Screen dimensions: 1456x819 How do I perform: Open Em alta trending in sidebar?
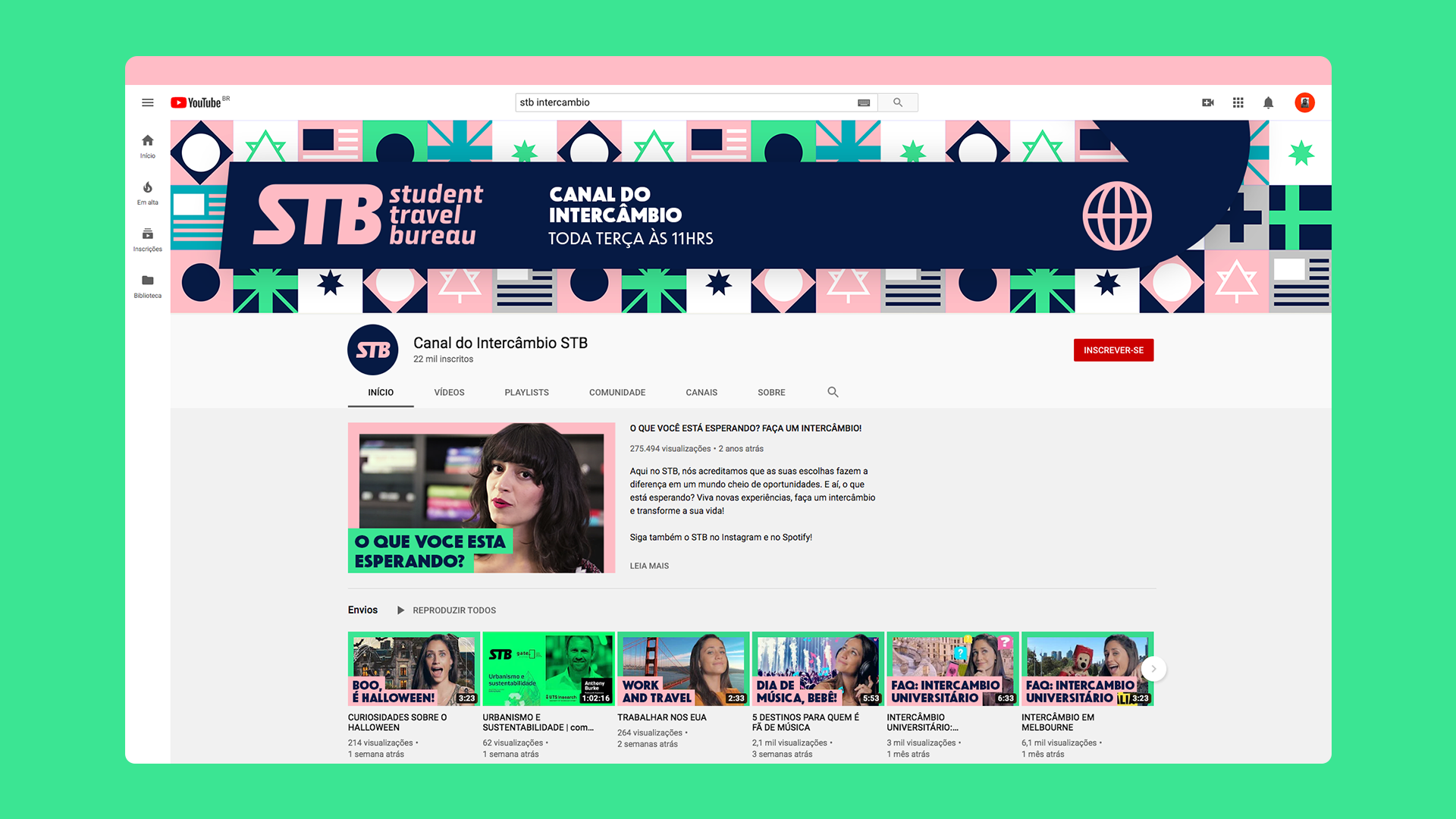pos(148,193)
